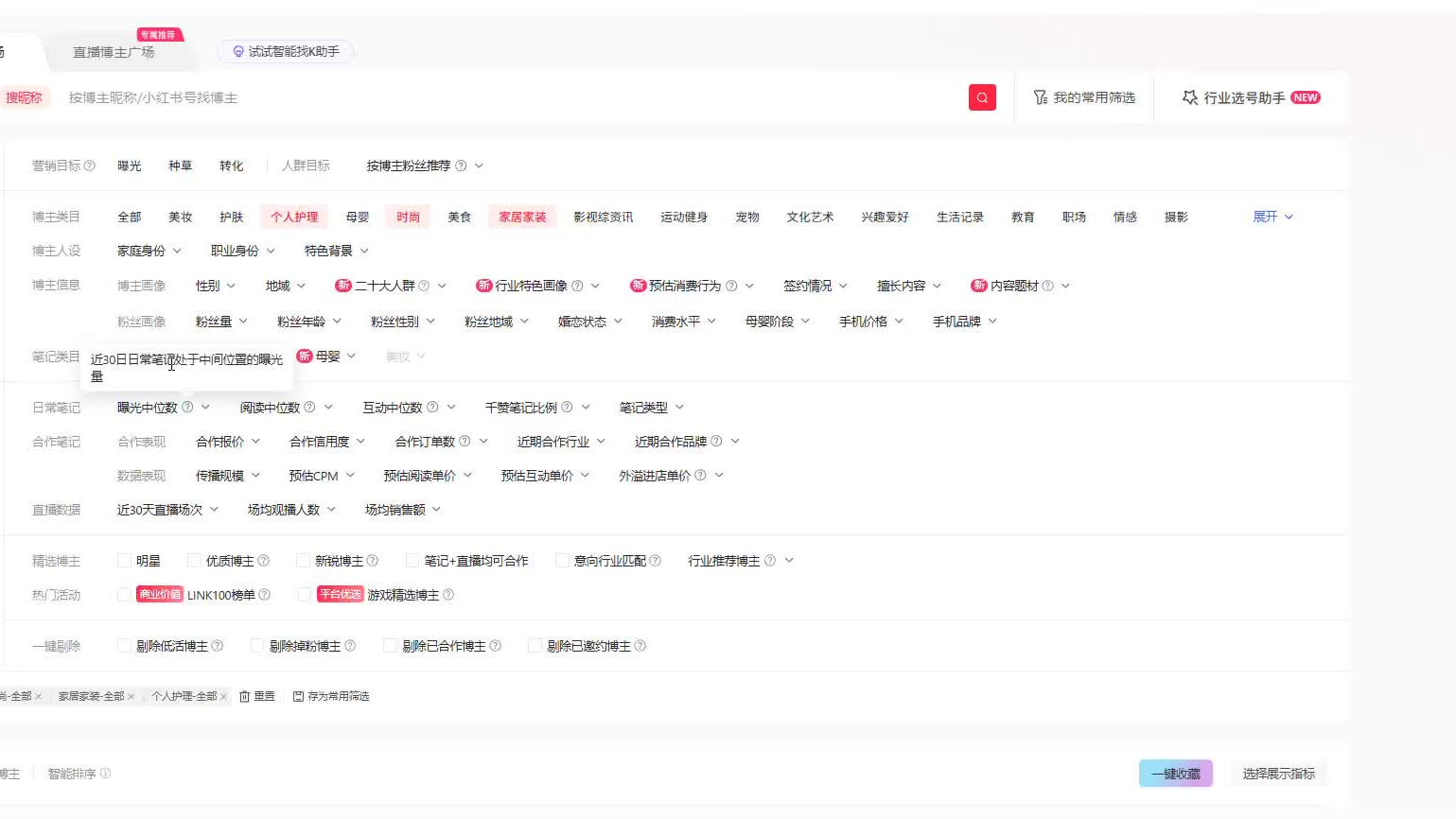Expand the 家庭身份 dropdown
Screen dimensions: 1456x819
coord(149,251)
